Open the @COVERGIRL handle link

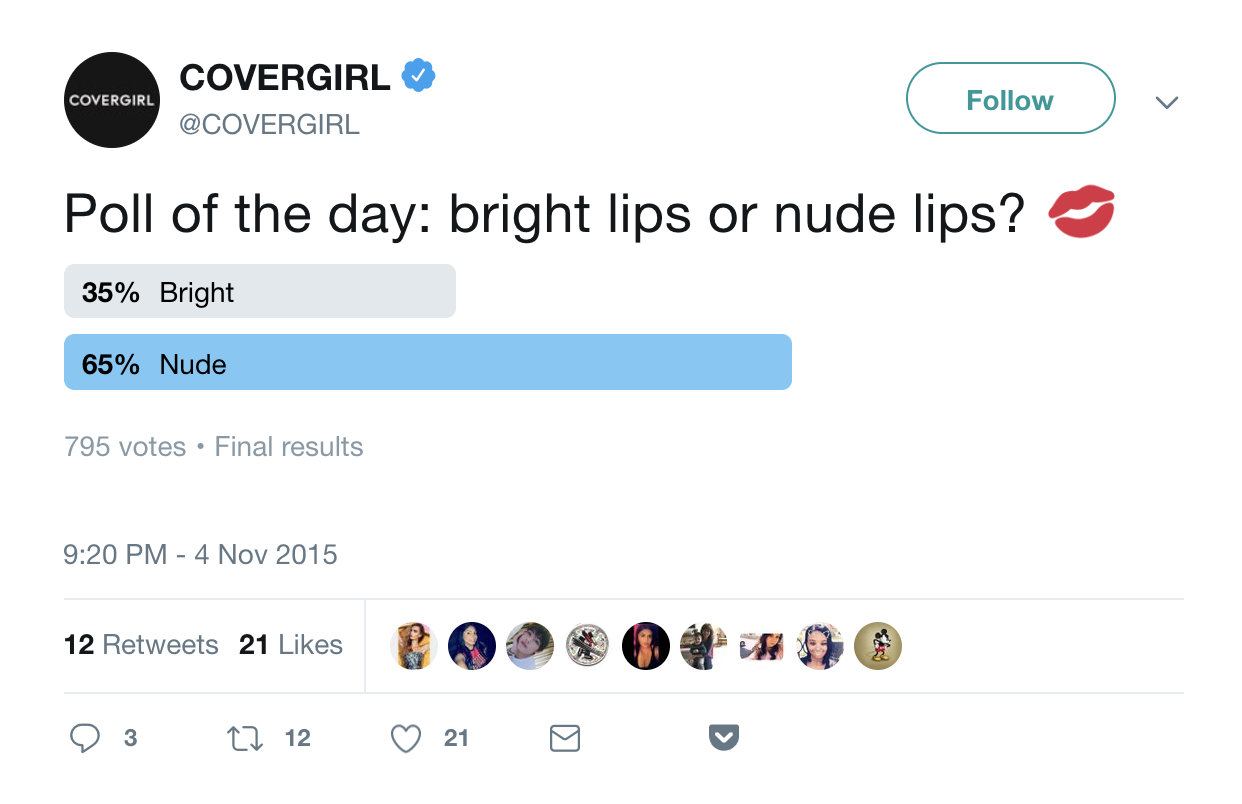coord(269,125)
